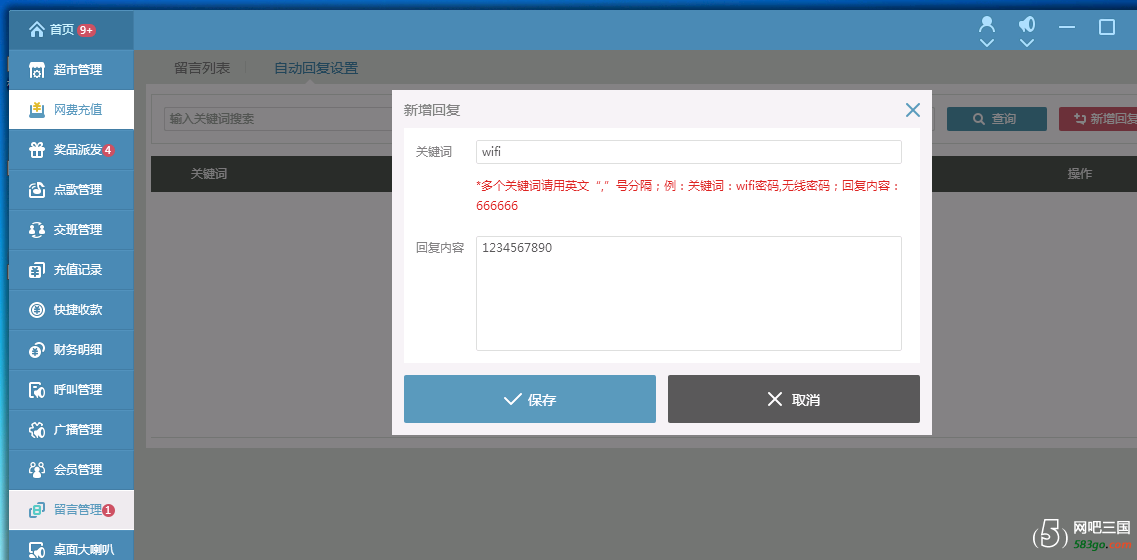Click the shop icon beside 超市管理
Image resolution: width=1137 pixels, height=560 pixels.
coord(37,70)
